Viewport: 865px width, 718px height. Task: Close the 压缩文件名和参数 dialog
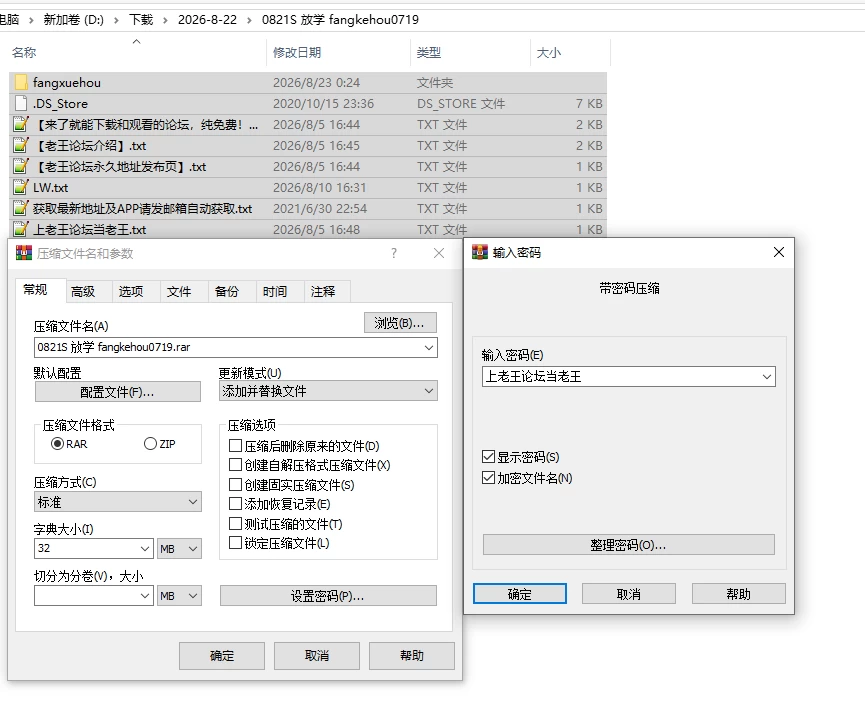pos(439,253)
